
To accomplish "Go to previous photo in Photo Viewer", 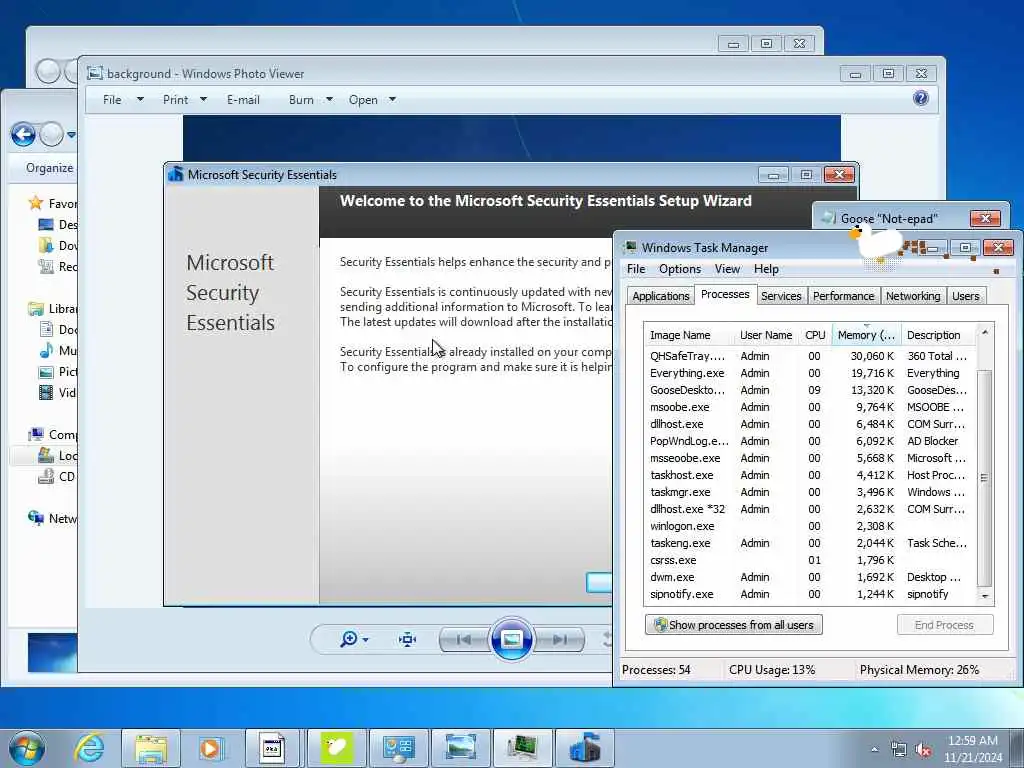I will tap(464, 639).
